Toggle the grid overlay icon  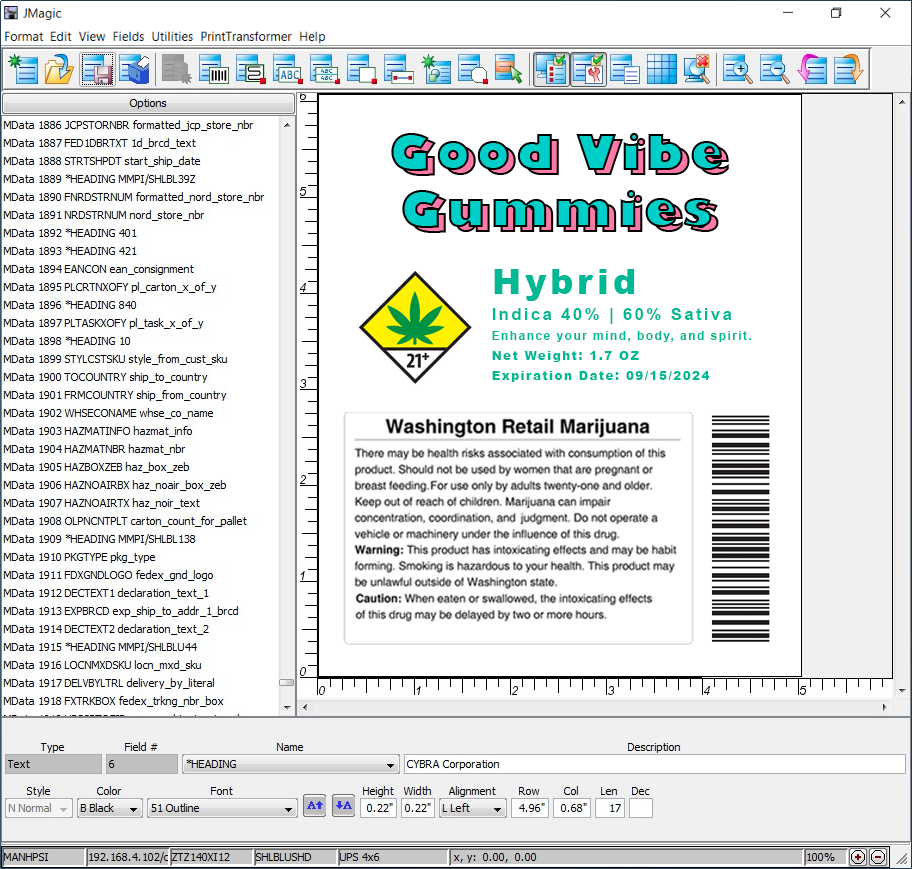[x=662, y=70]
